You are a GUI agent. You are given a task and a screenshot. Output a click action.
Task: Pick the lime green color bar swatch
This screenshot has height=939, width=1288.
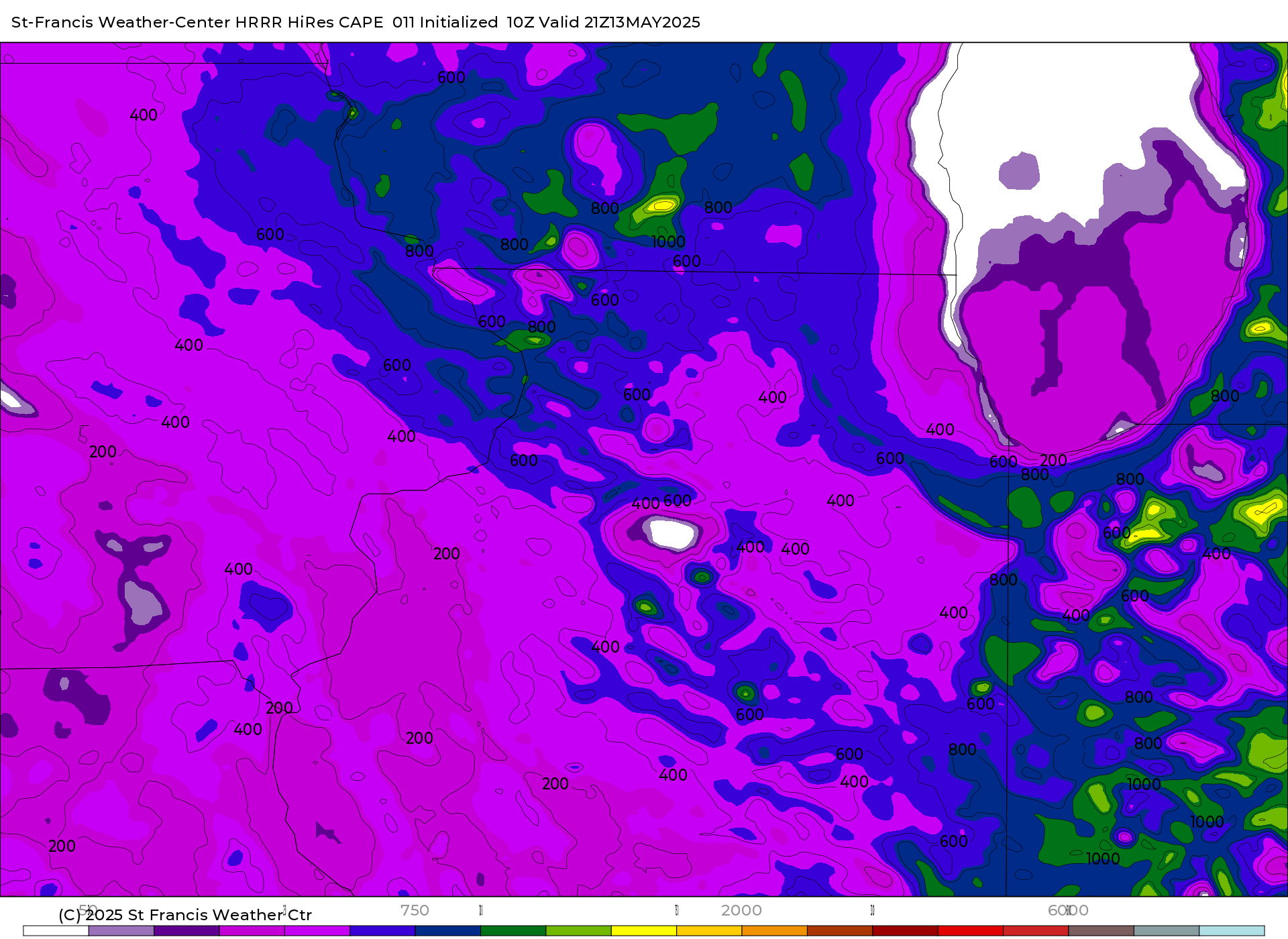pyautogui.click(x=578, y=931)
